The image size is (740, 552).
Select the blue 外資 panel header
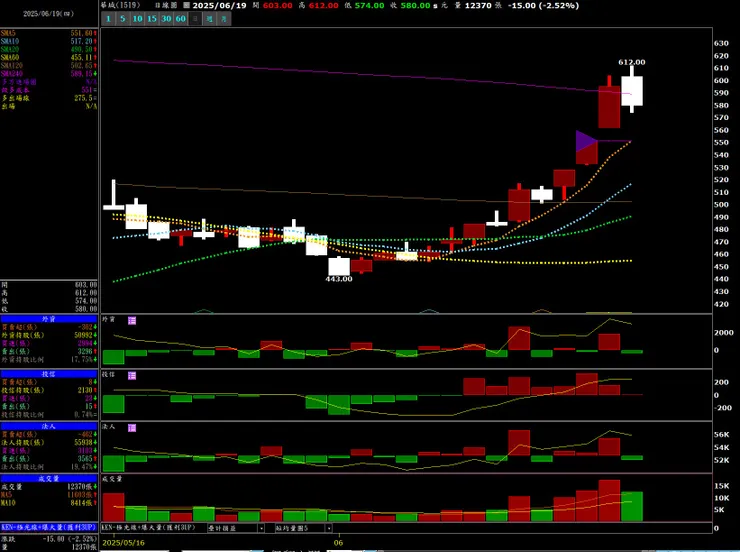click(49, 319)
